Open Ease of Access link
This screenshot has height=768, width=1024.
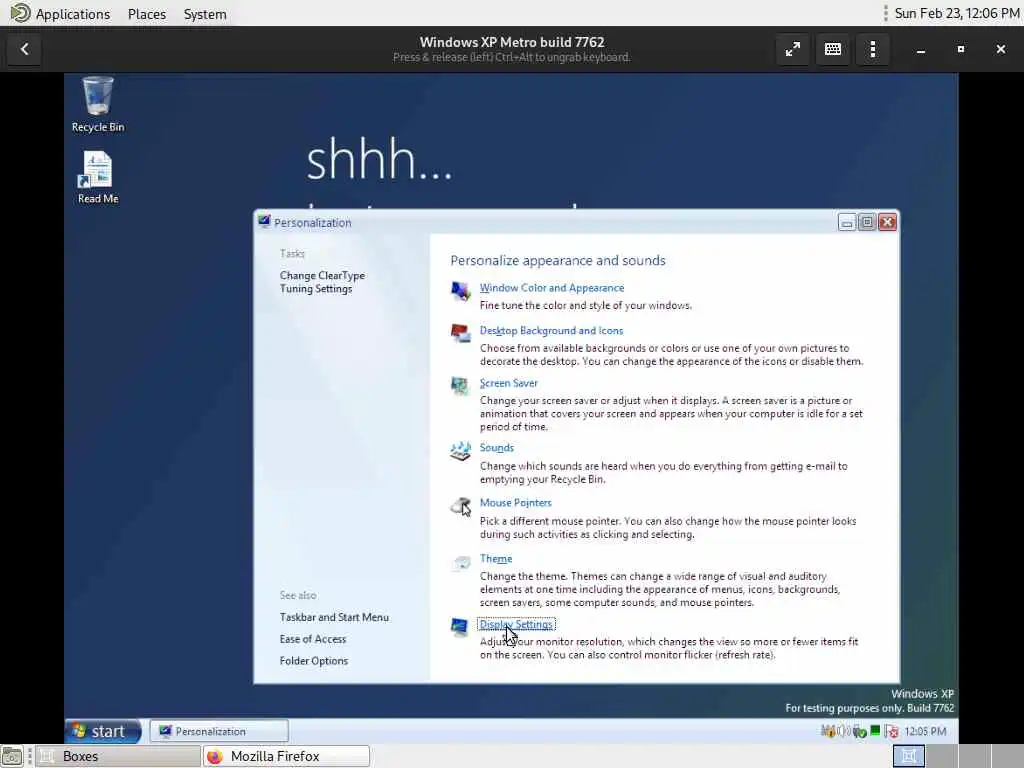click(x=313, y=639)
